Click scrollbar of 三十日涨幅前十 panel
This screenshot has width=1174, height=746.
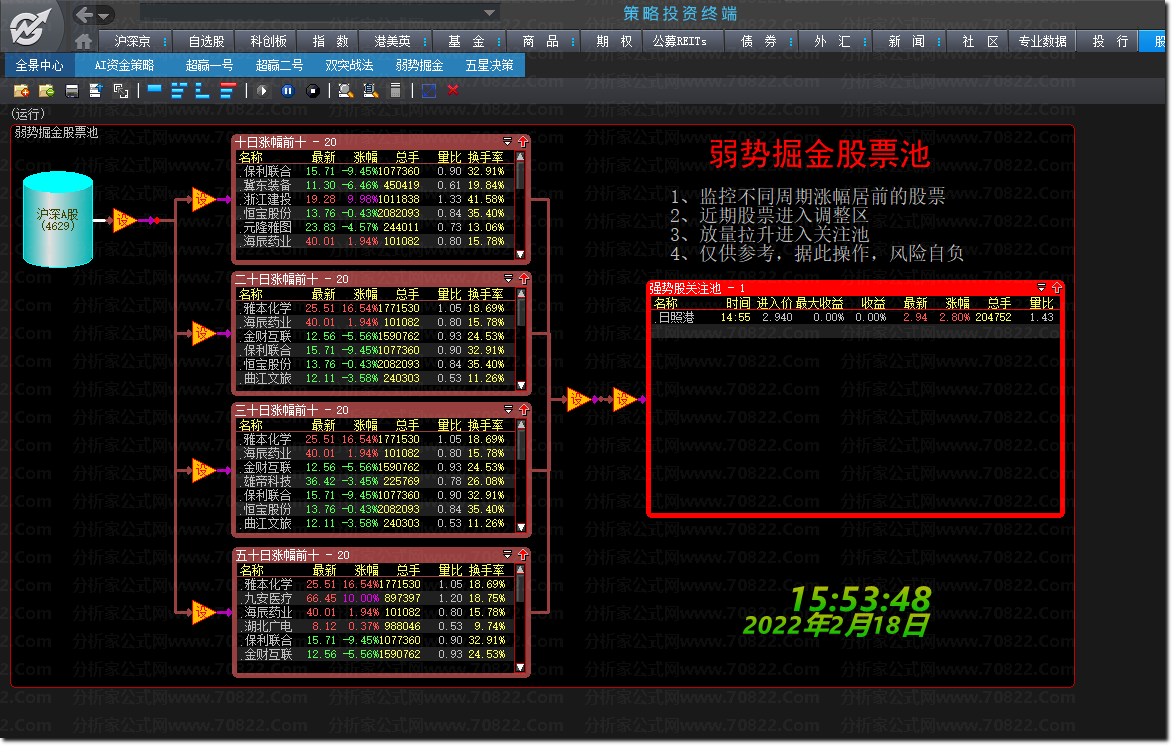tap(520, 476)
